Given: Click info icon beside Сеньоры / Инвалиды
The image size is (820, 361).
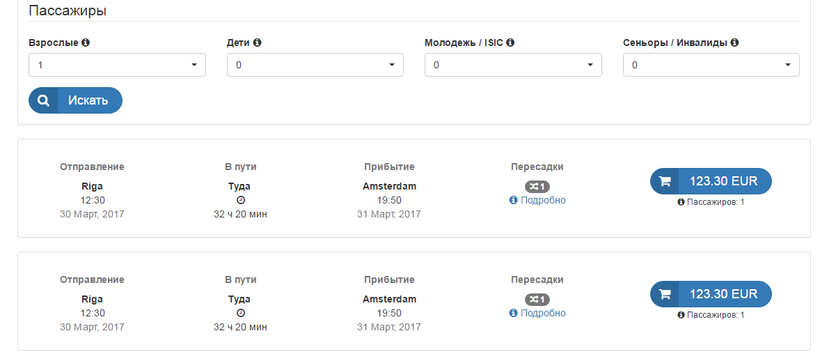Looking at the screenshot, I should click(x=735, y=43).
